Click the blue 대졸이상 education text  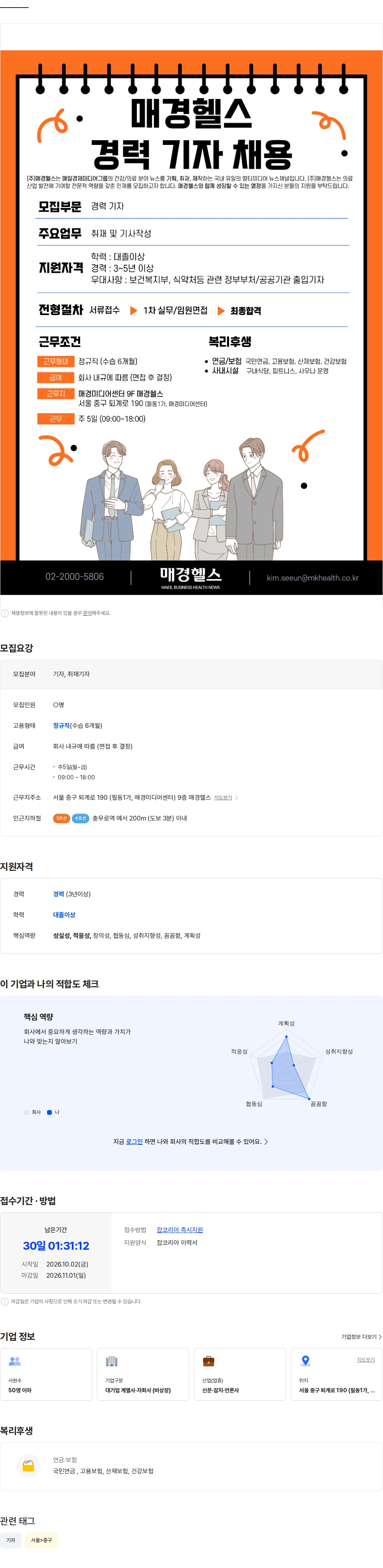64,915
